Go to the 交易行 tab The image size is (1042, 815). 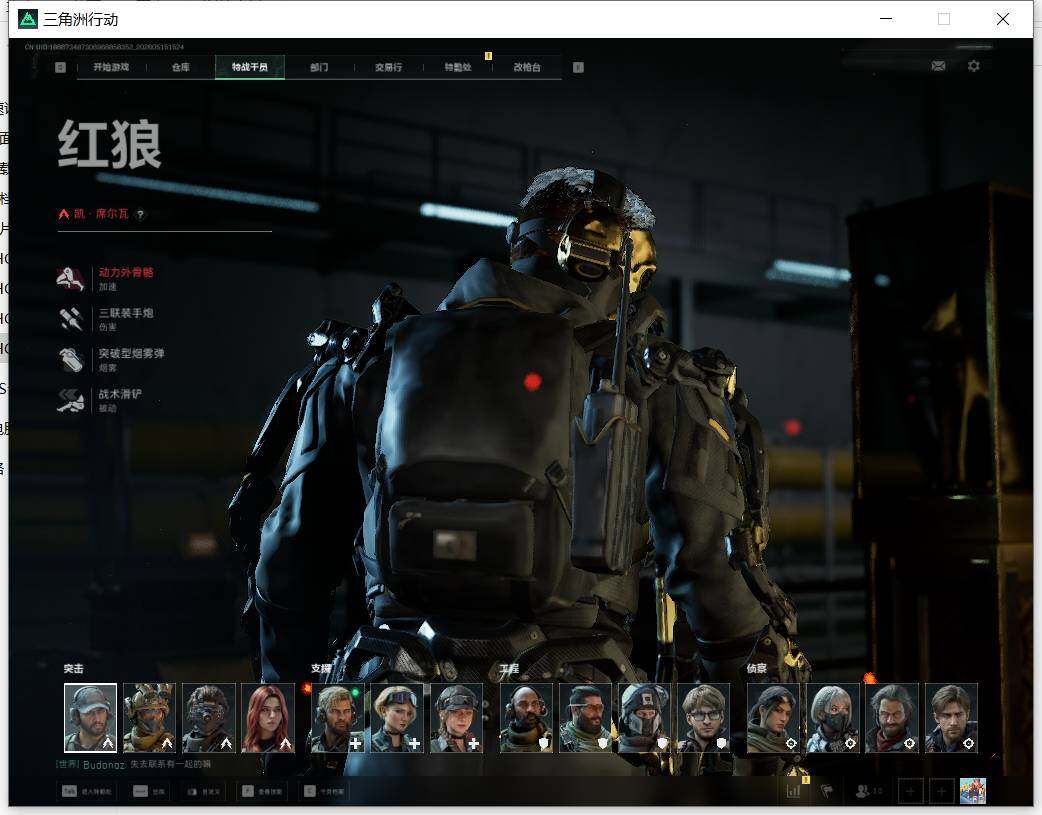click(388, 67)
